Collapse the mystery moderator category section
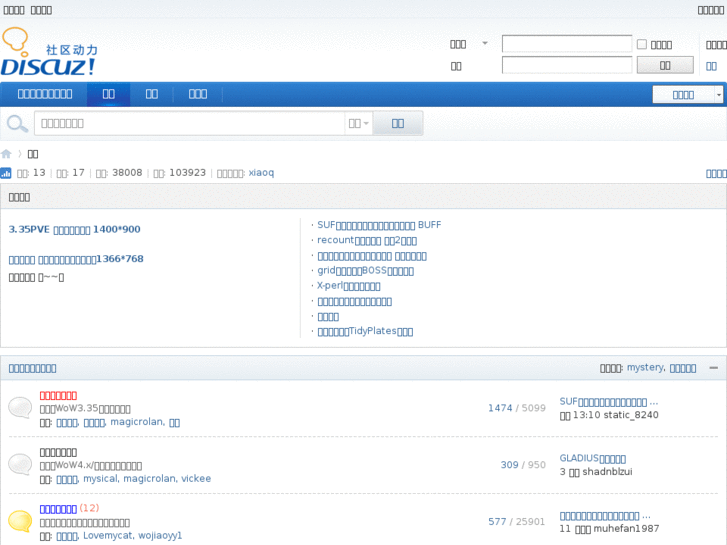 click(714, 368)
